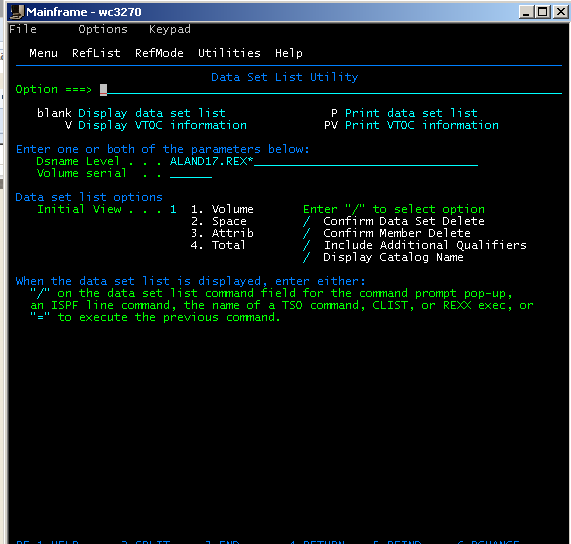Click 'When the data set list is displayed' text
The width and height of the screenshot is (571, 544).
(x=138, y=281)
